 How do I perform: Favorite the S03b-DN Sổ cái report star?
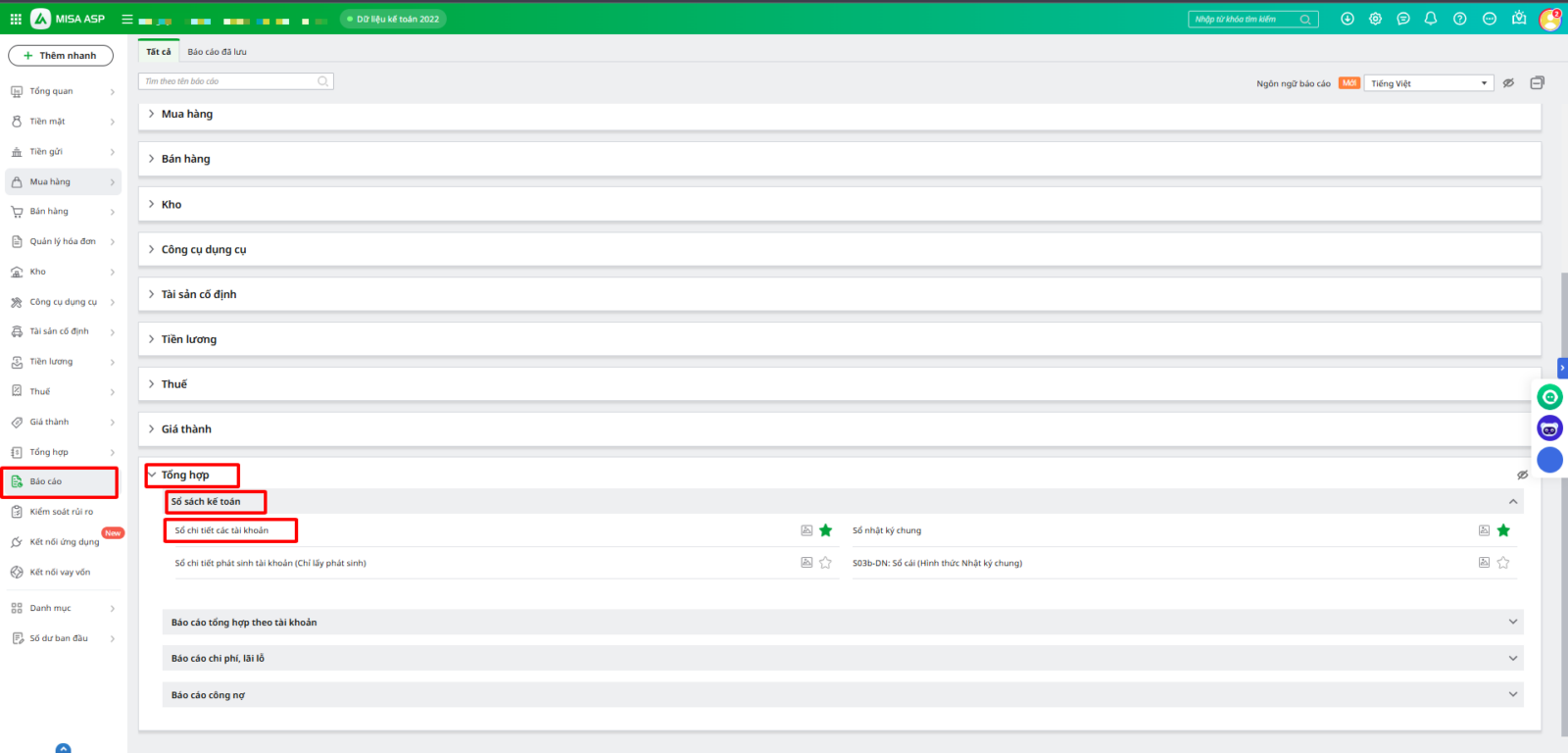pyautogui.click(x=1503, y=563)
